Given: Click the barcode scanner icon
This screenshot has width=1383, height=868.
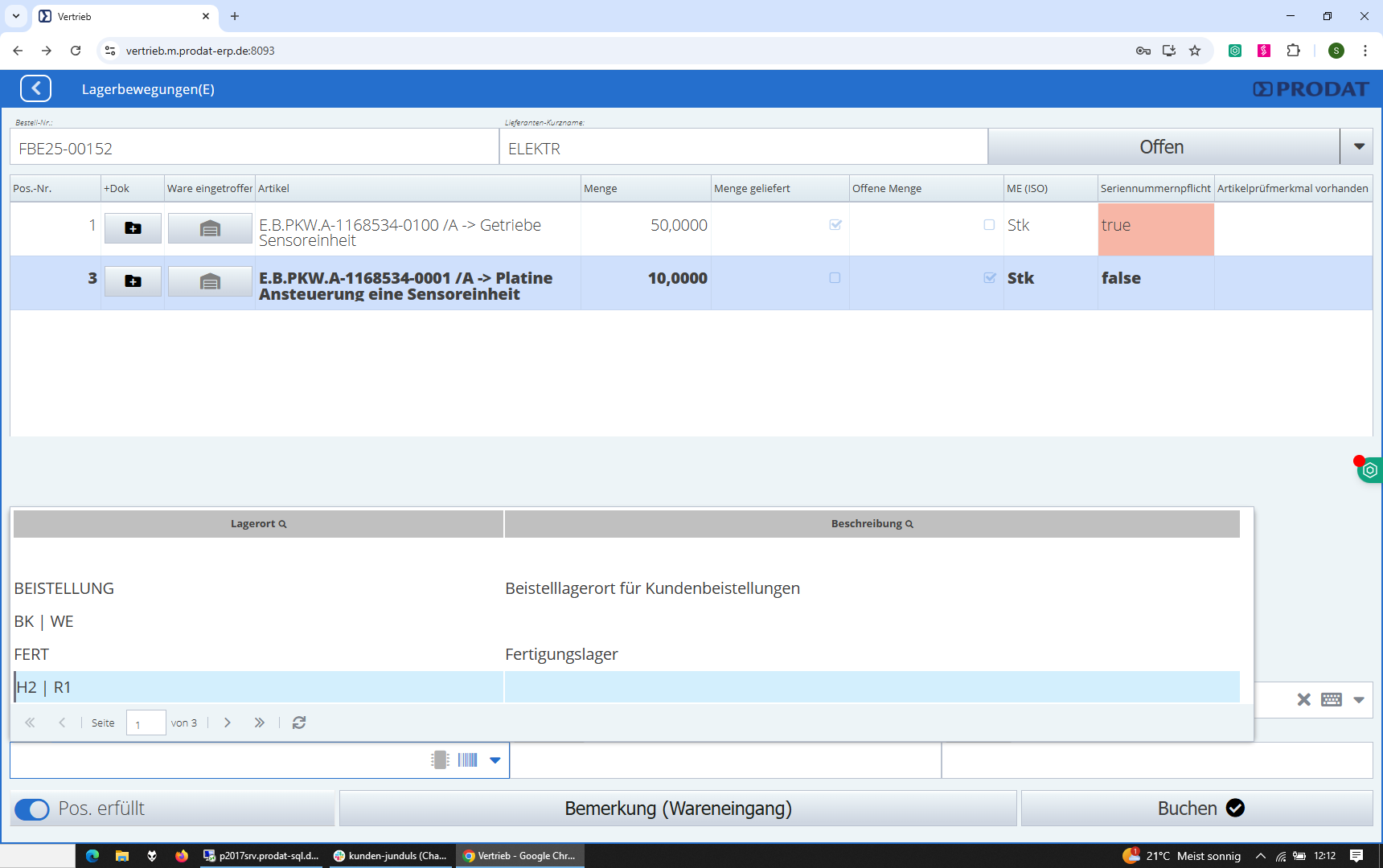Looking at the screenshot, I should coord(468,760).
